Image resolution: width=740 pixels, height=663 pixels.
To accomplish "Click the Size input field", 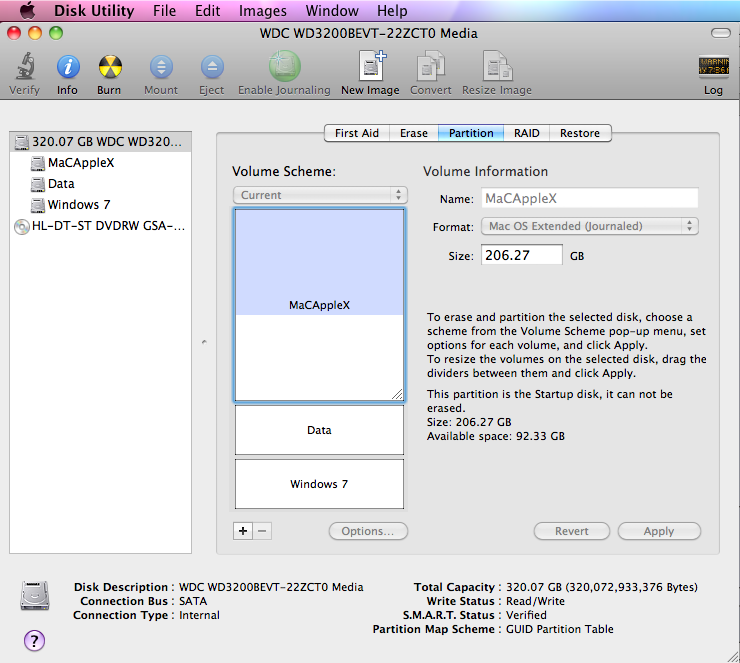I will (x=521, y=255).
